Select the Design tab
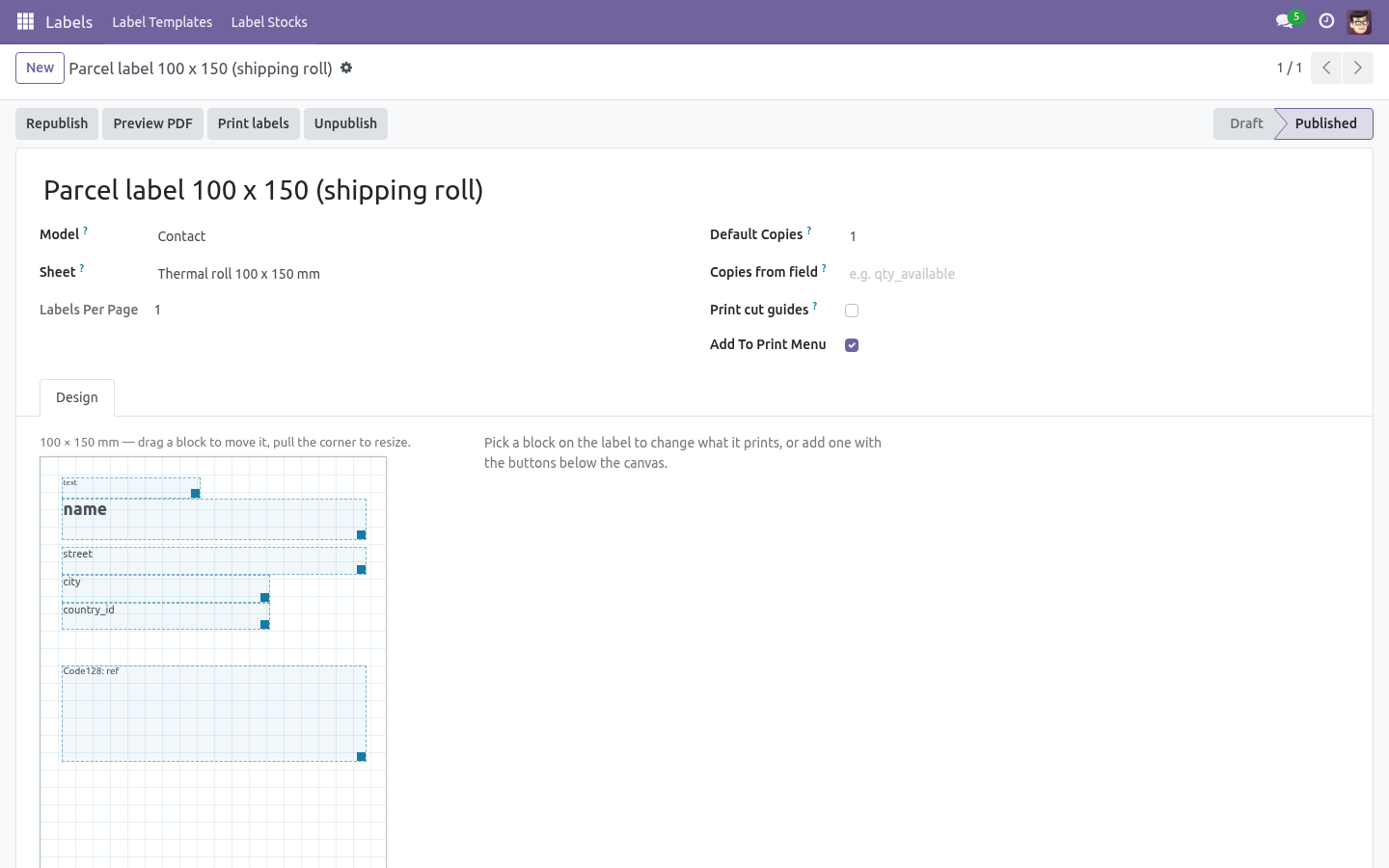Screen dimensions: 1389x868 (77, 397)
